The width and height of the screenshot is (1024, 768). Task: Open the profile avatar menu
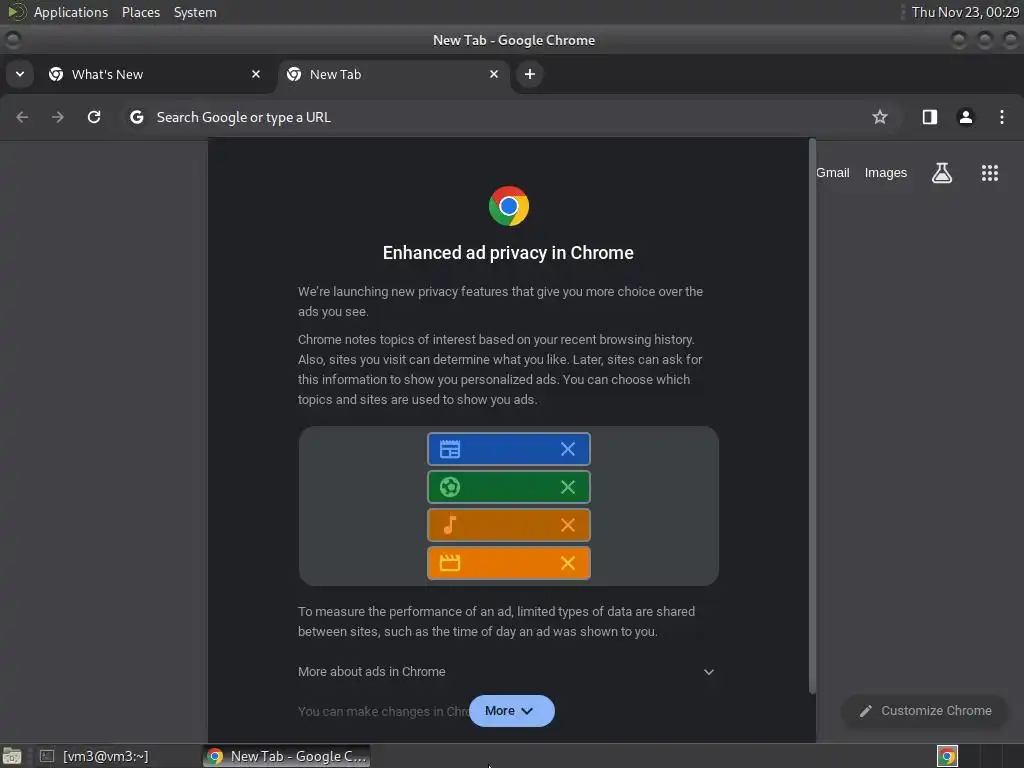pos(965,117)
